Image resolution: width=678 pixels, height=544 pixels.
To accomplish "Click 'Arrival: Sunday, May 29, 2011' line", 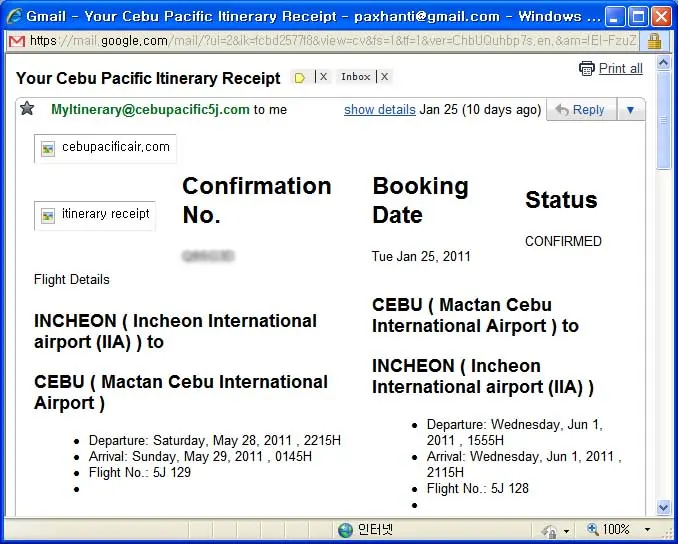I will [200, 456].
